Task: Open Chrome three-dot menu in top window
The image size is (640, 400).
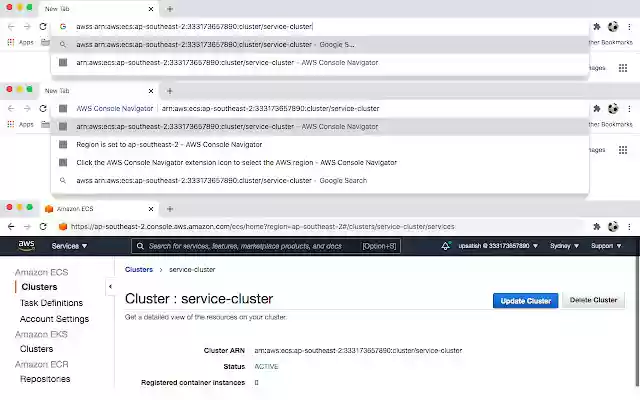Action: (x=629, y=27)
